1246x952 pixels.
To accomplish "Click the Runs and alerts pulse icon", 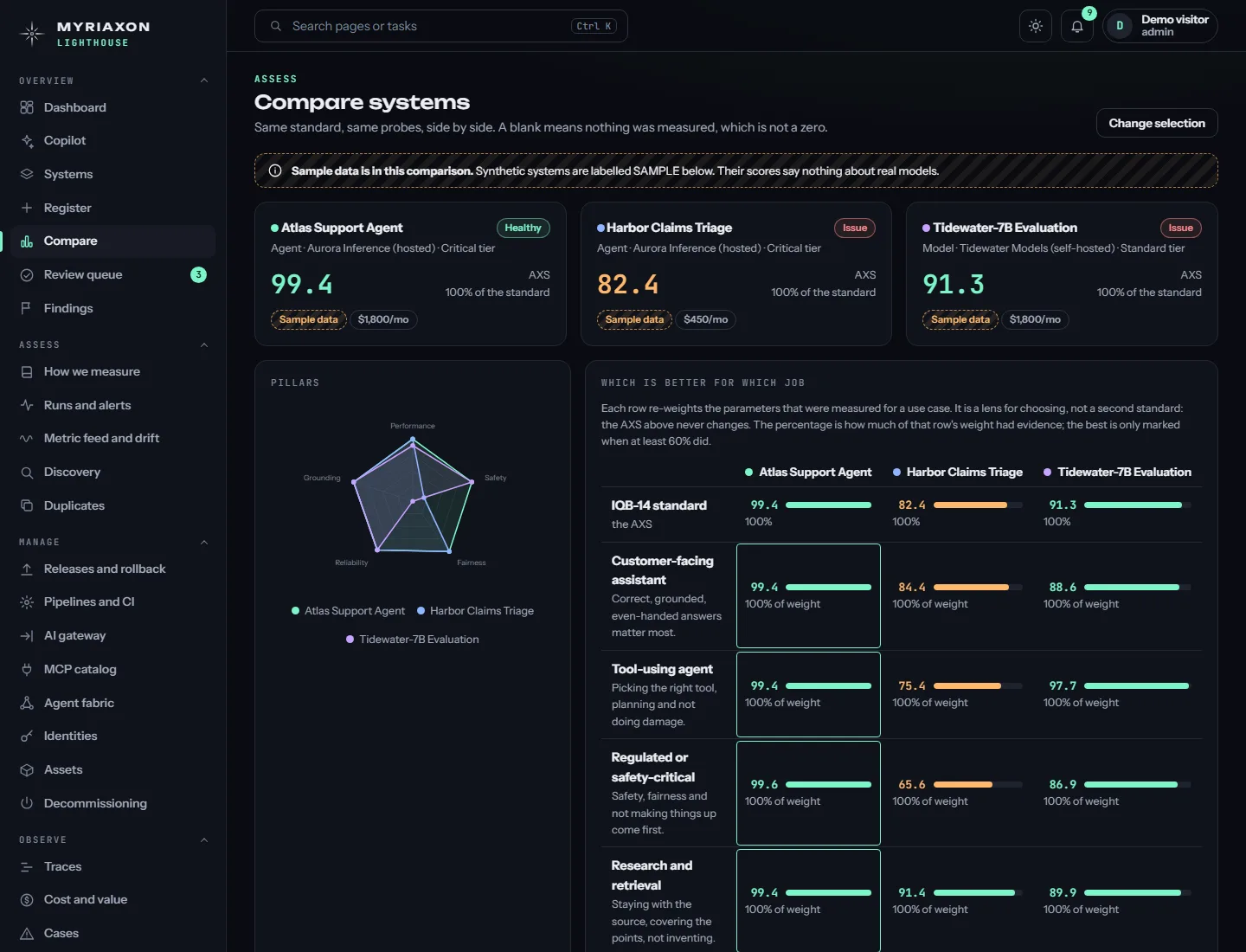I will point(27,405).
